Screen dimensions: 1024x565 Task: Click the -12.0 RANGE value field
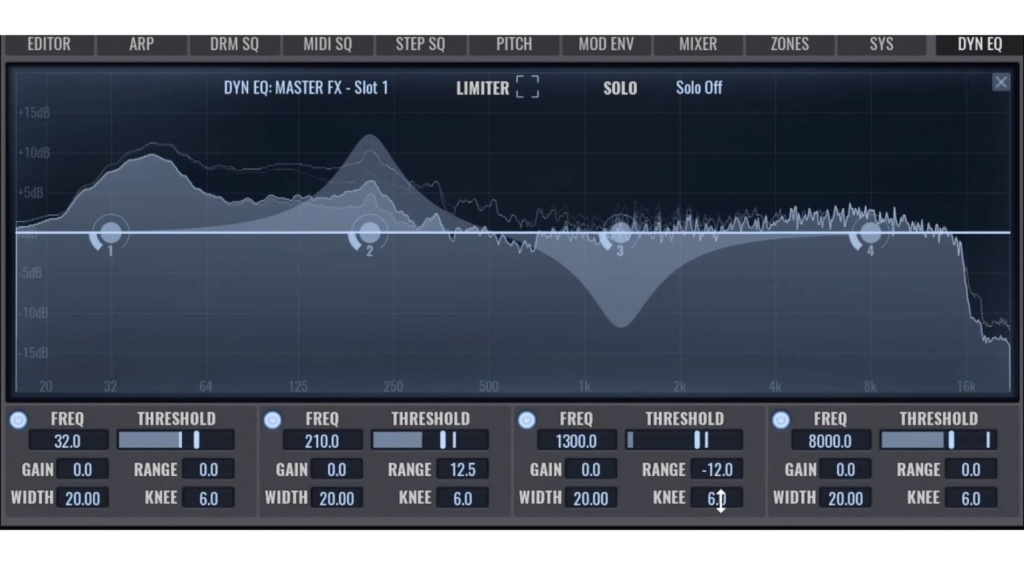pos(716,470)
